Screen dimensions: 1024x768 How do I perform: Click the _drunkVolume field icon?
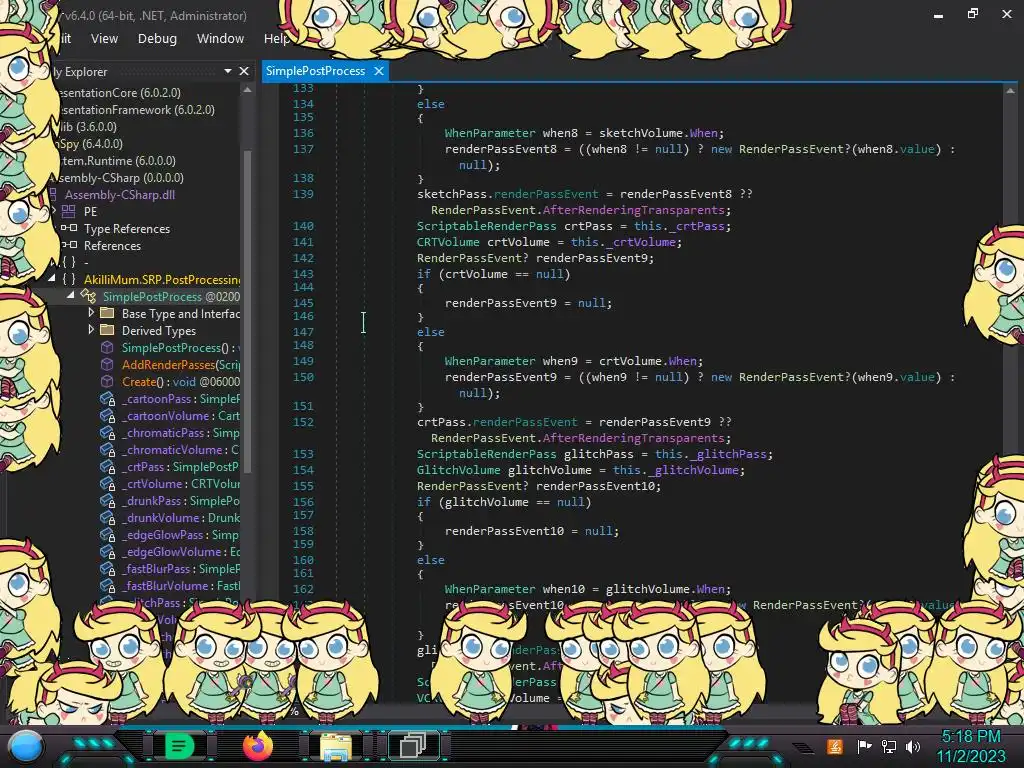point(107,517)
